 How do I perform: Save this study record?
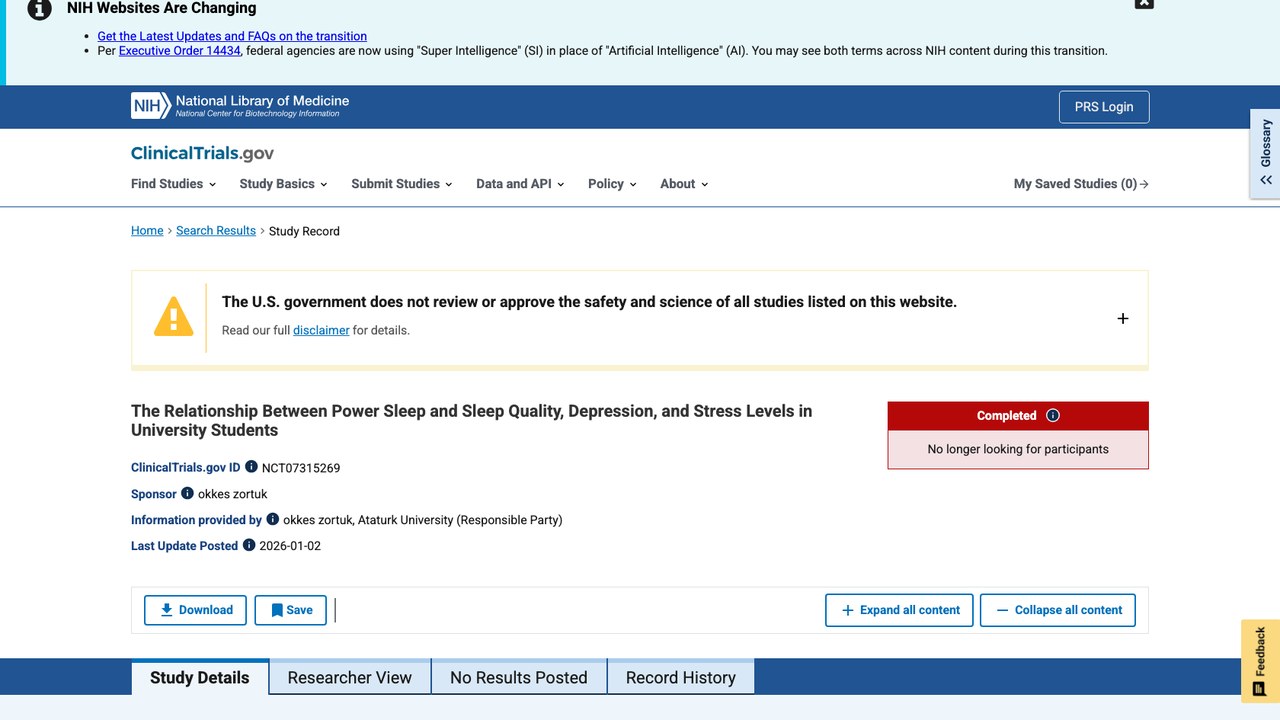click(x=291, y=610)
